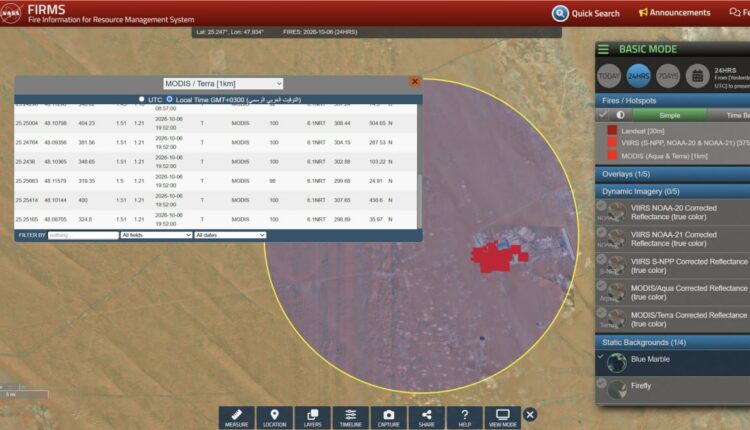Click the Announcements megaphone icon
The height and width of the screenshot is (430, 750).
643,12
